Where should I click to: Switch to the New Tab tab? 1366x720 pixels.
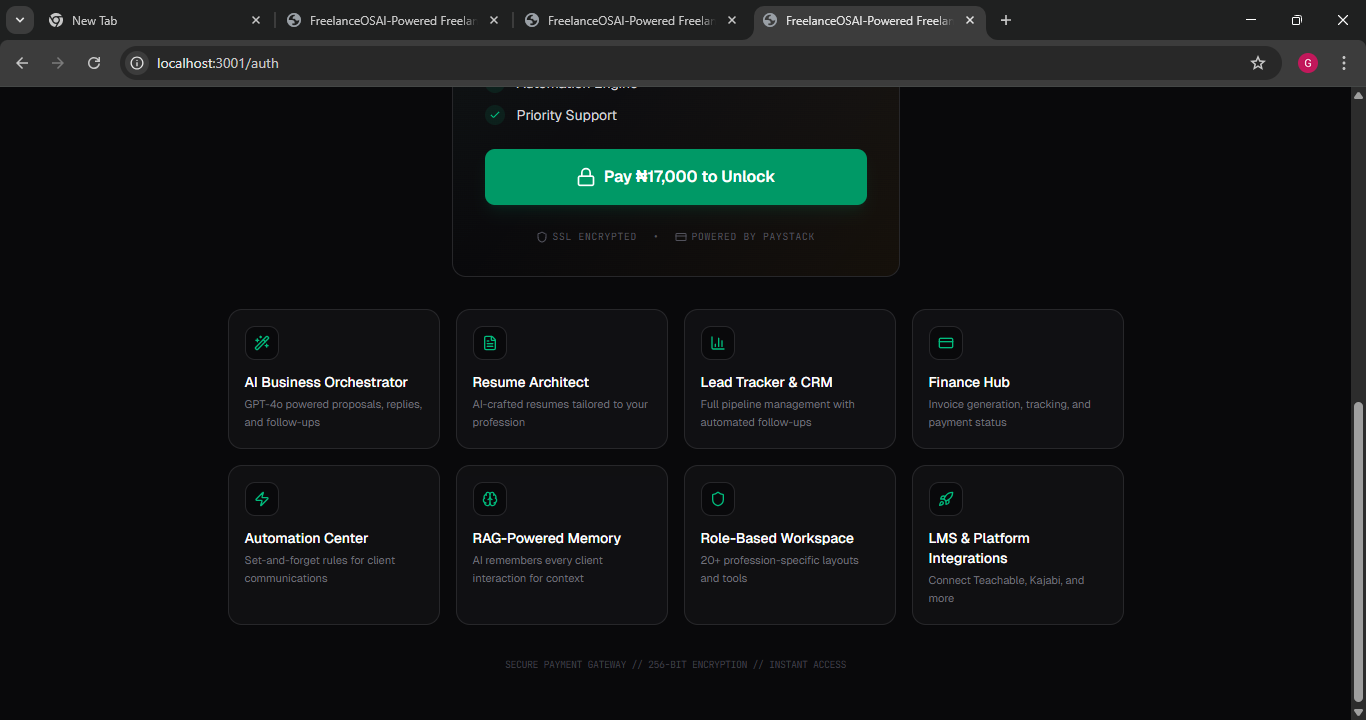click(155, 20)
